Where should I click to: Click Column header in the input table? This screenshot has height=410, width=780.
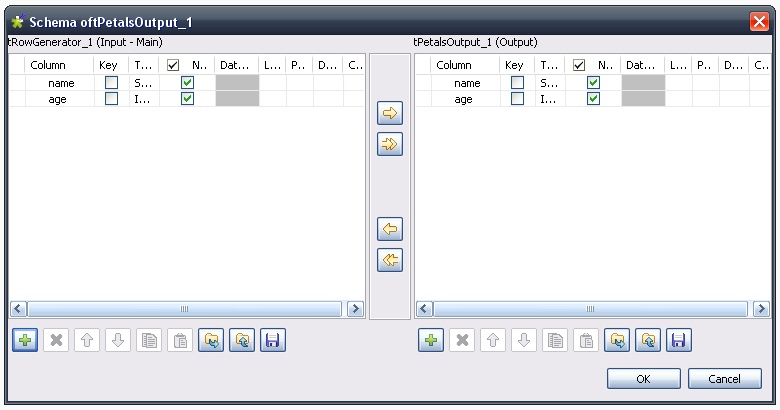(47, 65)
